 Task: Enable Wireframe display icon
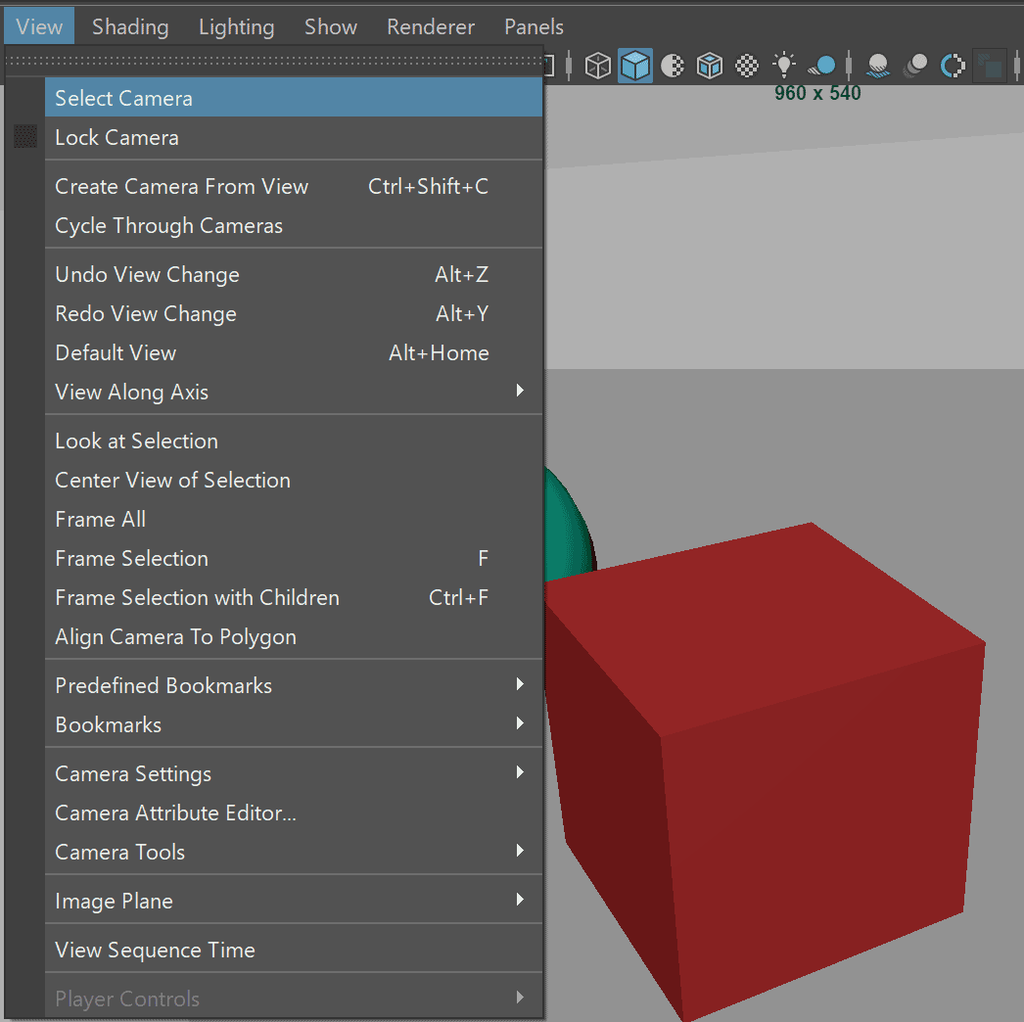click(597, 65)
